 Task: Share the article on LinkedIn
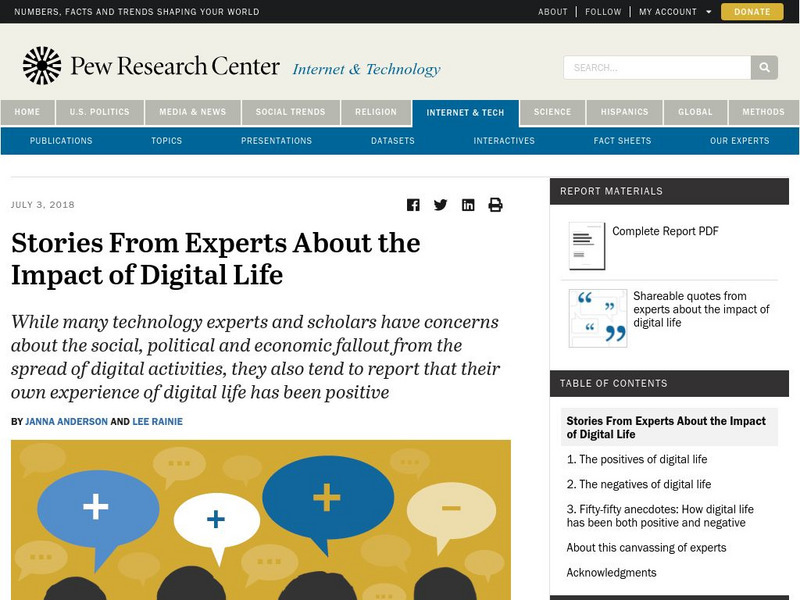point(468,205)
